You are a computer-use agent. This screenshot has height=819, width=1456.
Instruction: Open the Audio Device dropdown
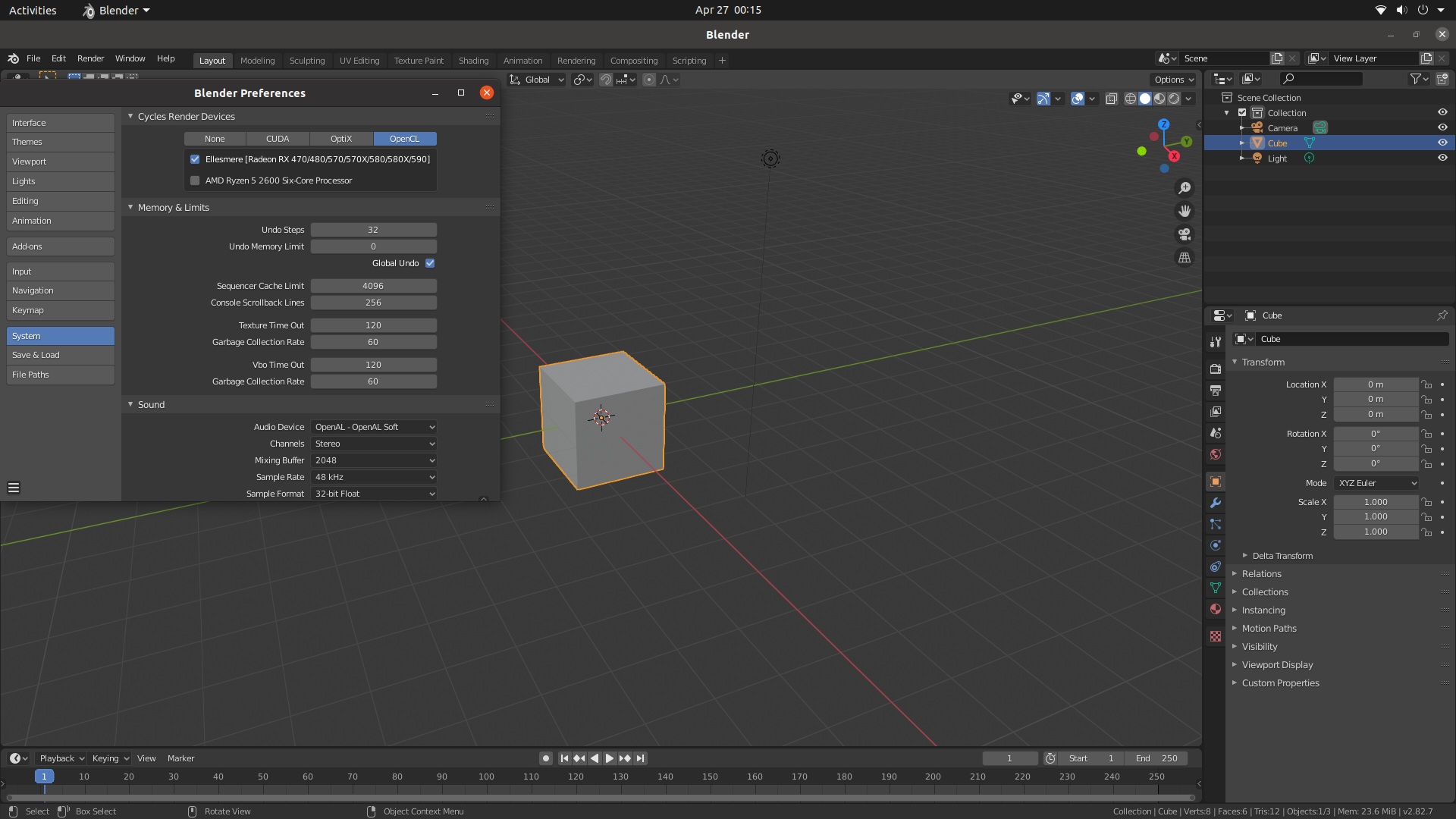pyautogui.click(x=374, y=427)
